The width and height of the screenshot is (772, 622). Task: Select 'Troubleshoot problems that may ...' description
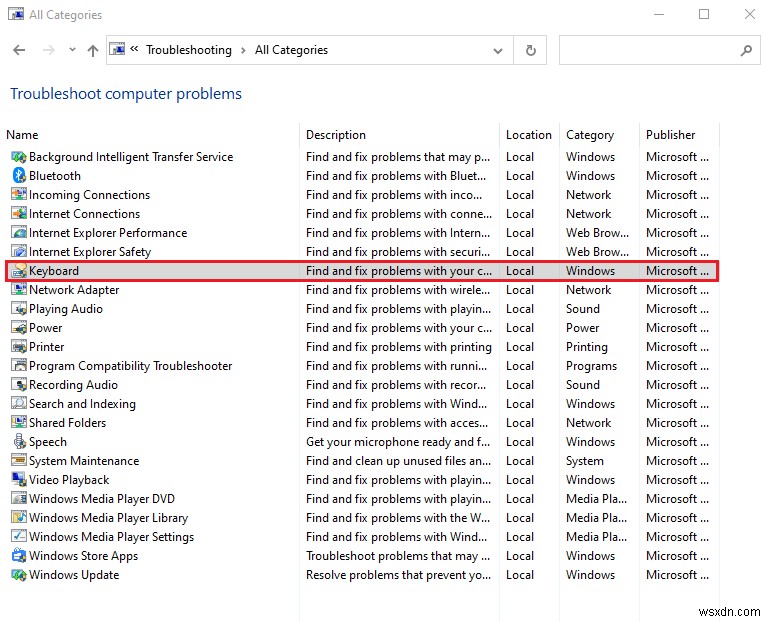(x=398, y=556)
